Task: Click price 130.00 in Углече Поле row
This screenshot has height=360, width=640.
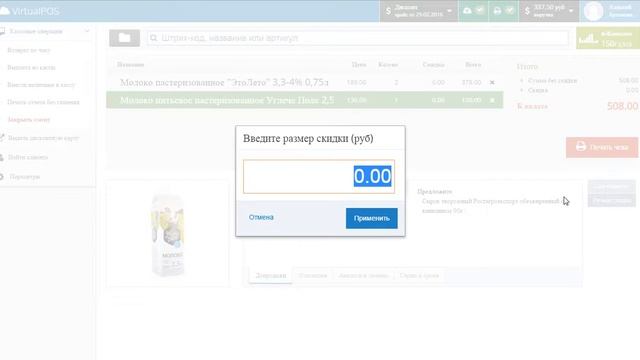Action: click(x=357, y=100)
